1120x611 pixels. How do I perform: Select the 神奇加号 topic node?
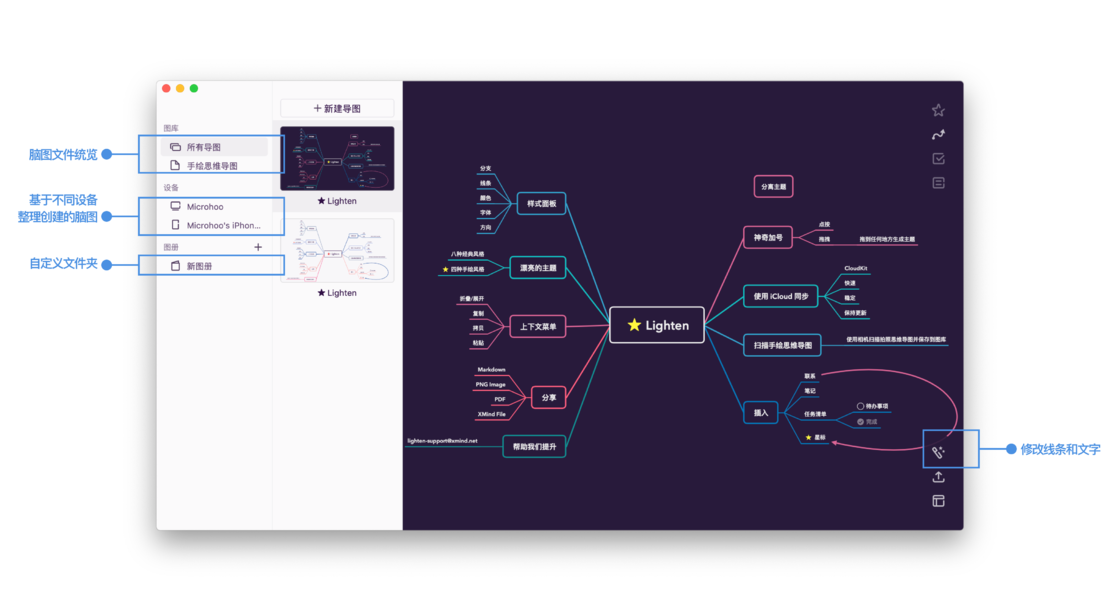[x=768, y=237]
